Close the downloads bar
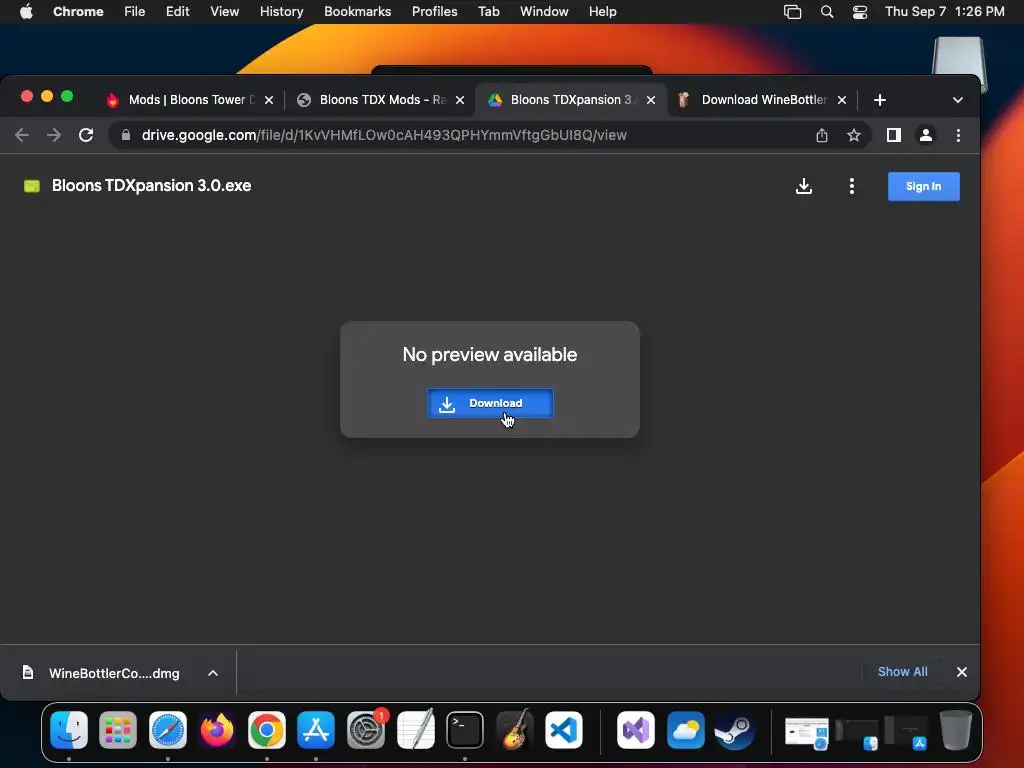 point(961,672)
